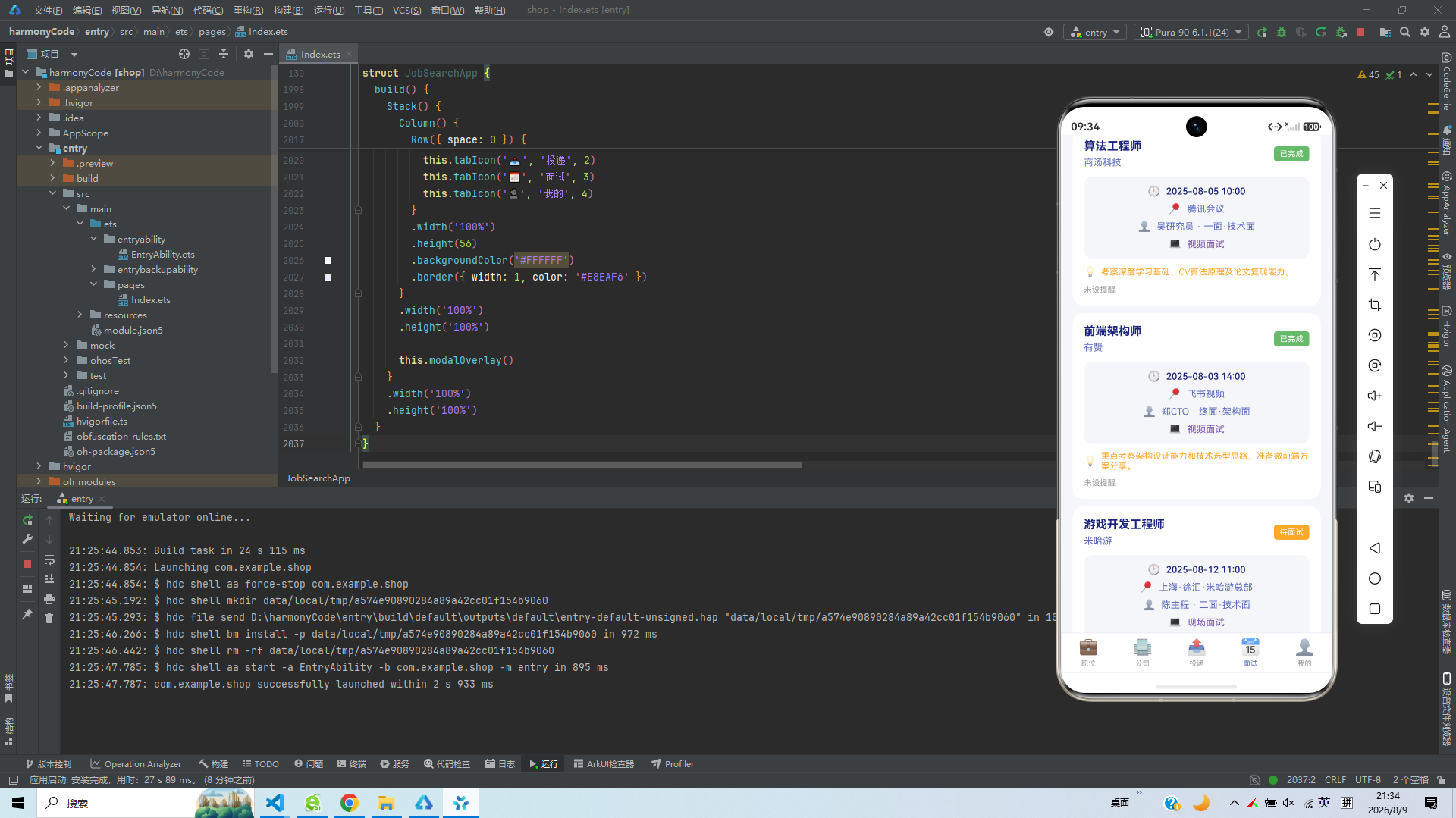Image resolution: width=1456 pixels, height=818 pixels.
Task: Start debugging with the bug icon in the toolbar
Action: coord(1282,33)
